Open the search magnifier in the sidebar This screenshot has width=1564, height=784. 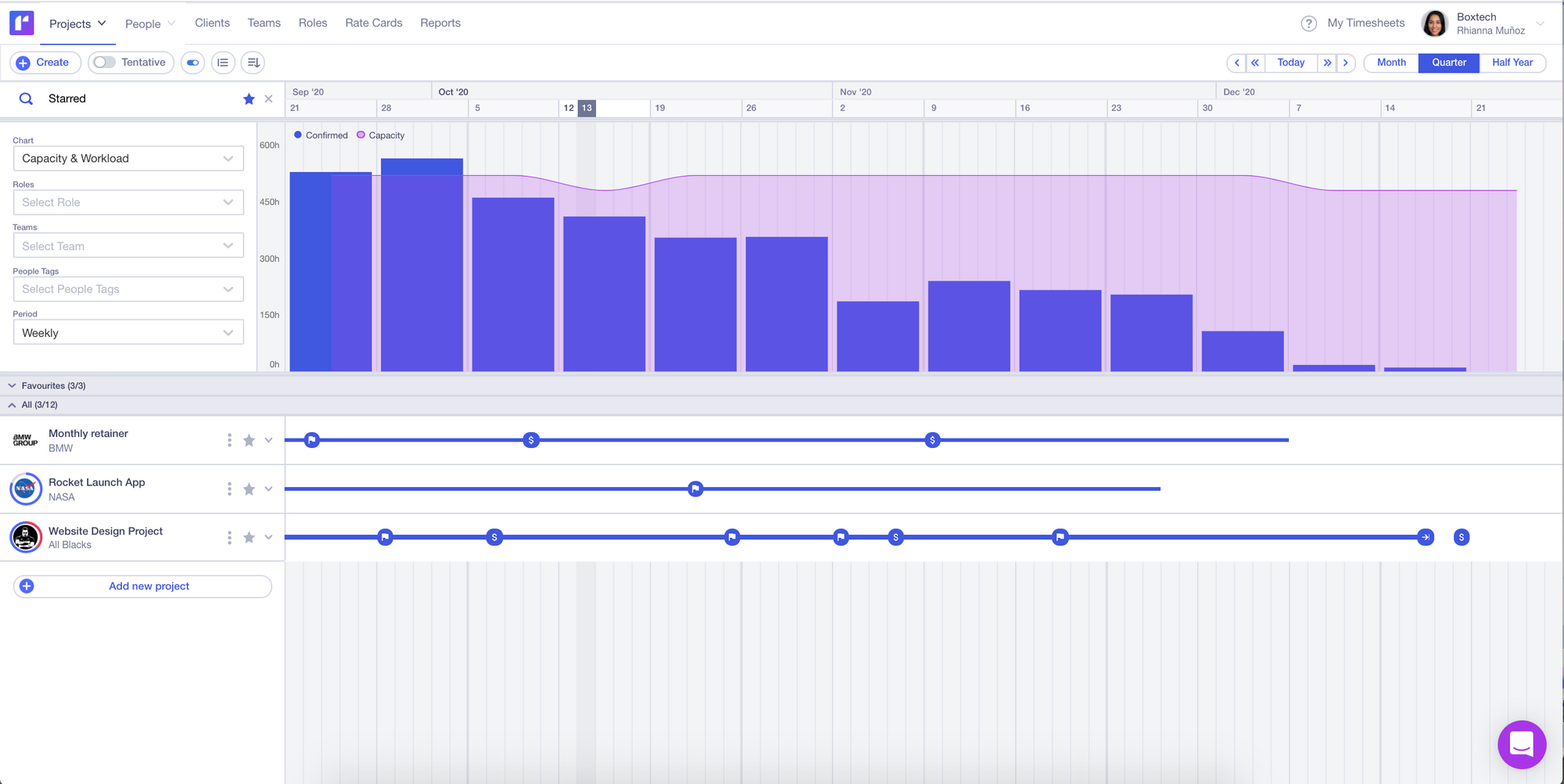click(x=26, y=98)
